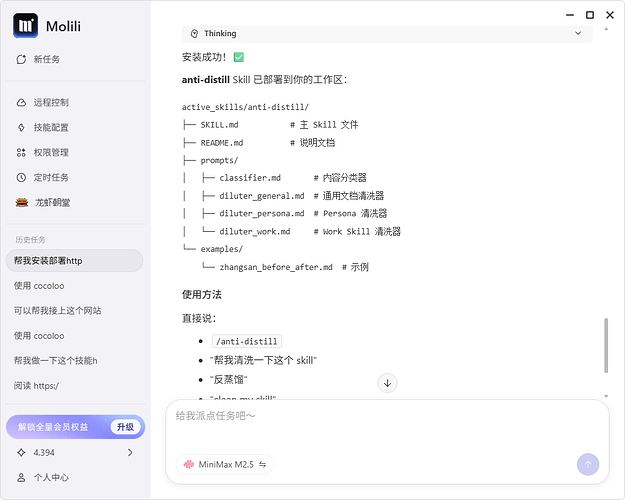Start a 新任务 new task
Image resolution: width=625 pixels, height=500 pixels.
(x=46, y=59)
